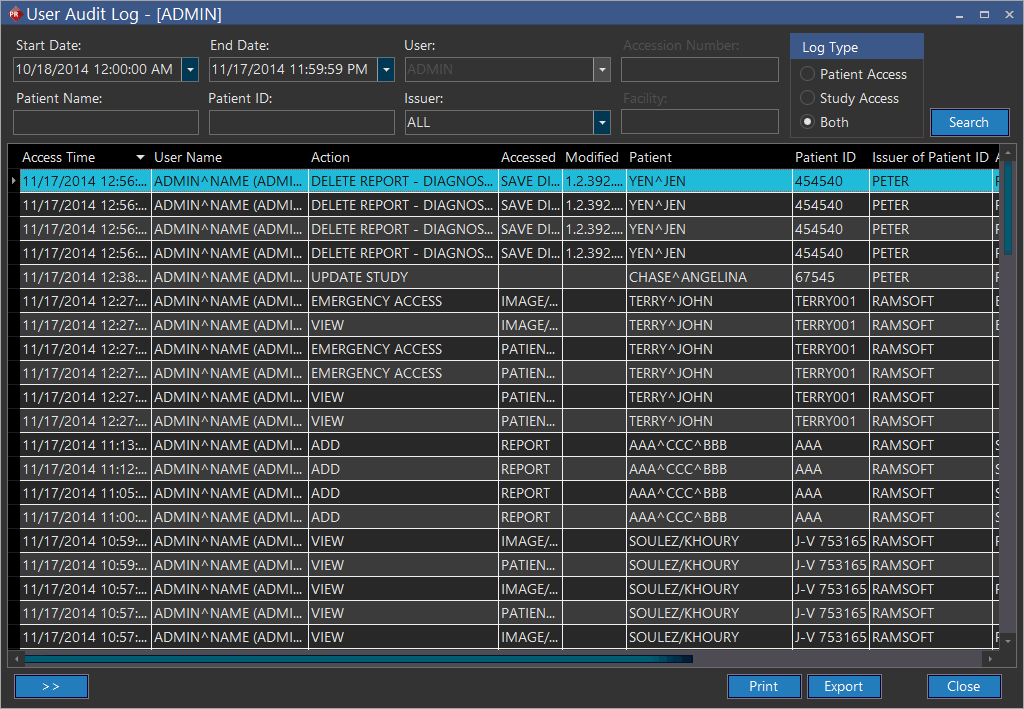
Task: Click the Print button
Action: coord(763,686)
